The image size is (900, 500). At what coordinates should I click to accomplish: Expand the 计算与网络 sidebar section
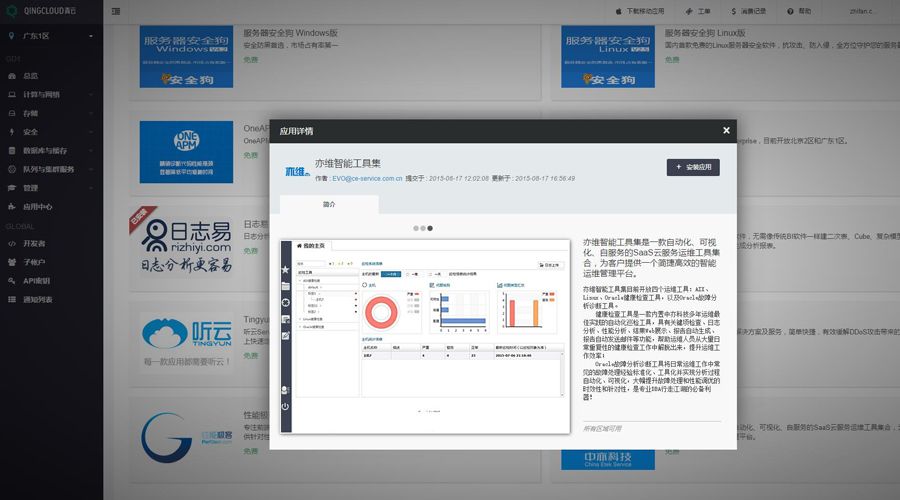click(40, 94)
